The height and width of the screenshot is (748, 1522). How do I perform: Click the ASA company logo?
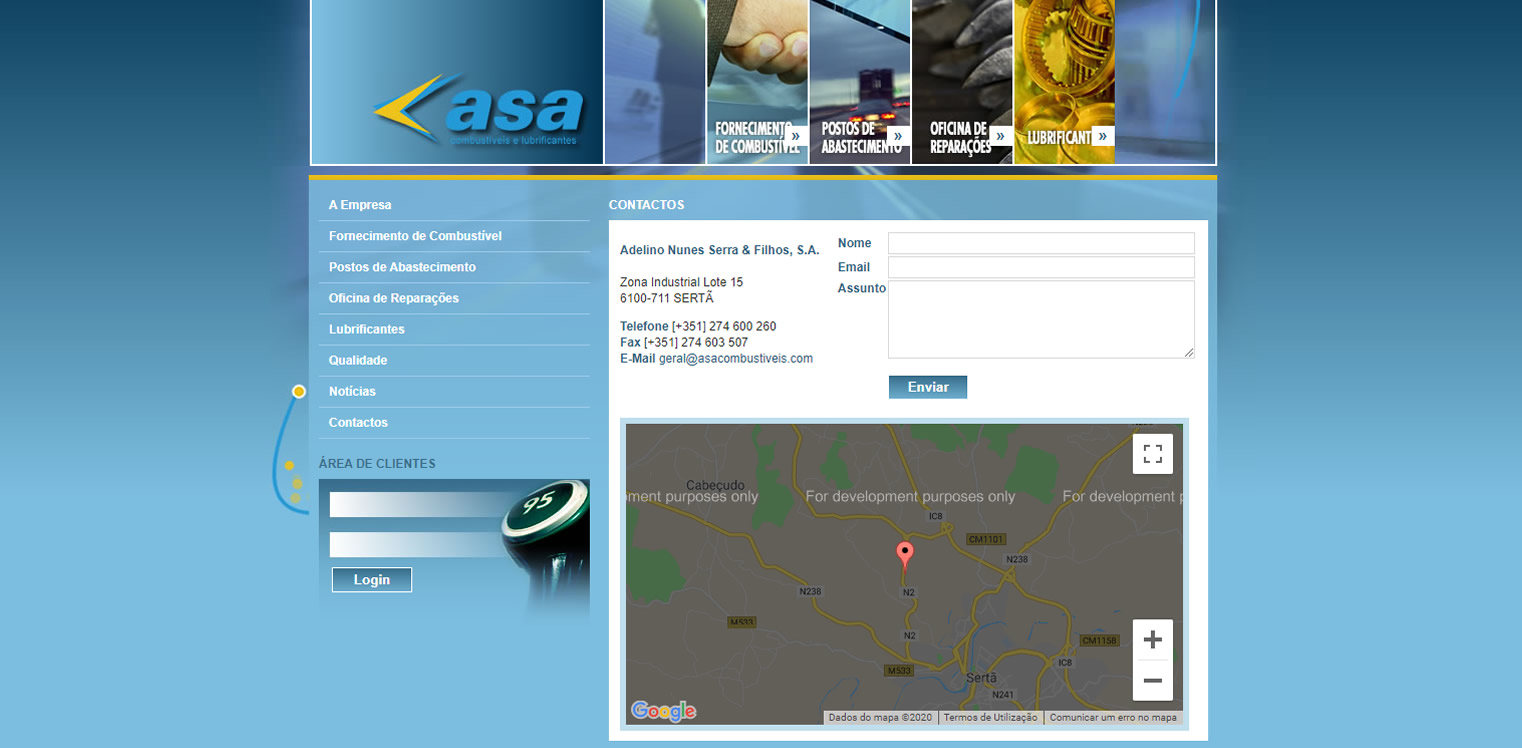coord(478,110)
